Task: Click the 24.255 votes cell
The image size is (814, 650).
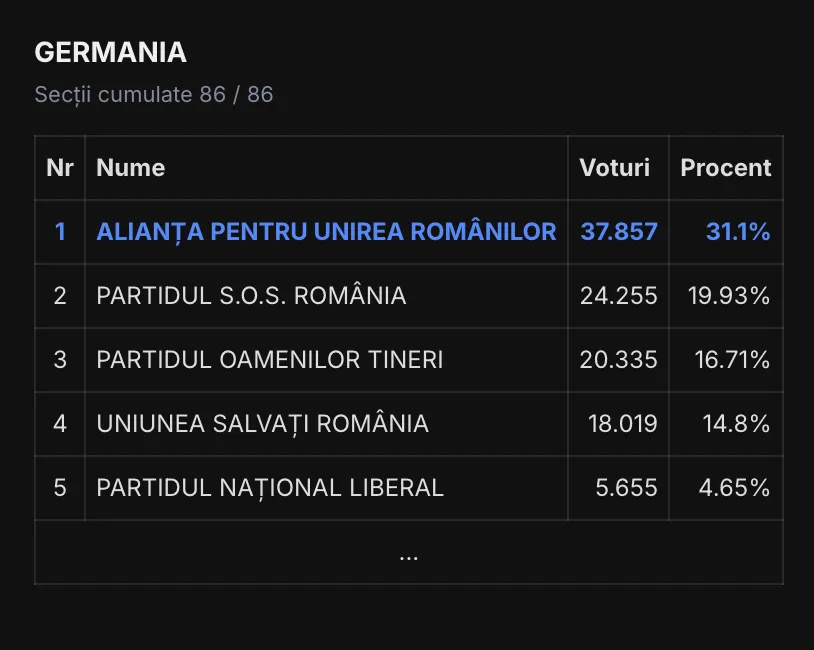Action: [619, 296]
